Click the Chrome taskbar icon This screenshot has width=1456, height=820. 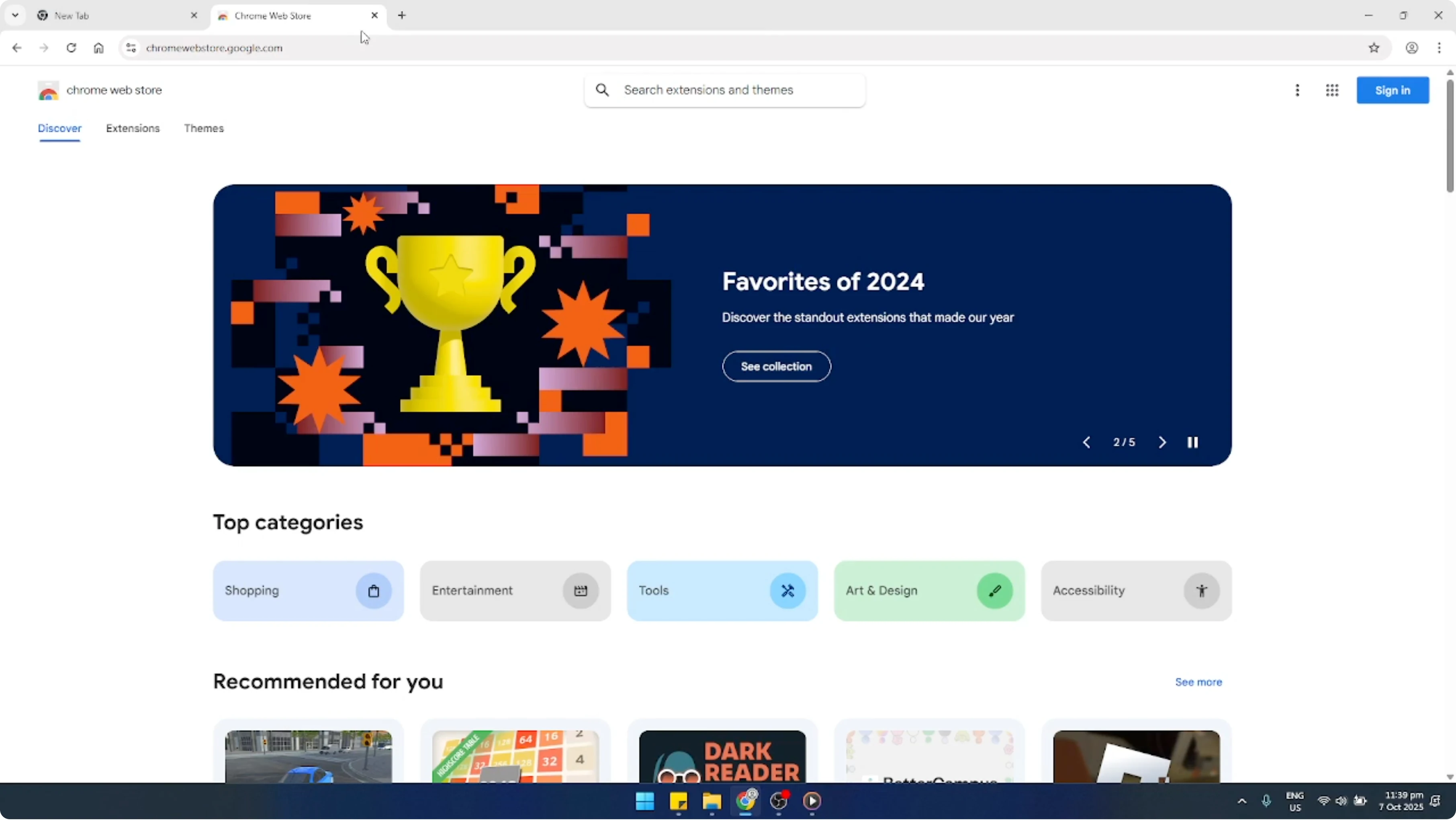746,802
